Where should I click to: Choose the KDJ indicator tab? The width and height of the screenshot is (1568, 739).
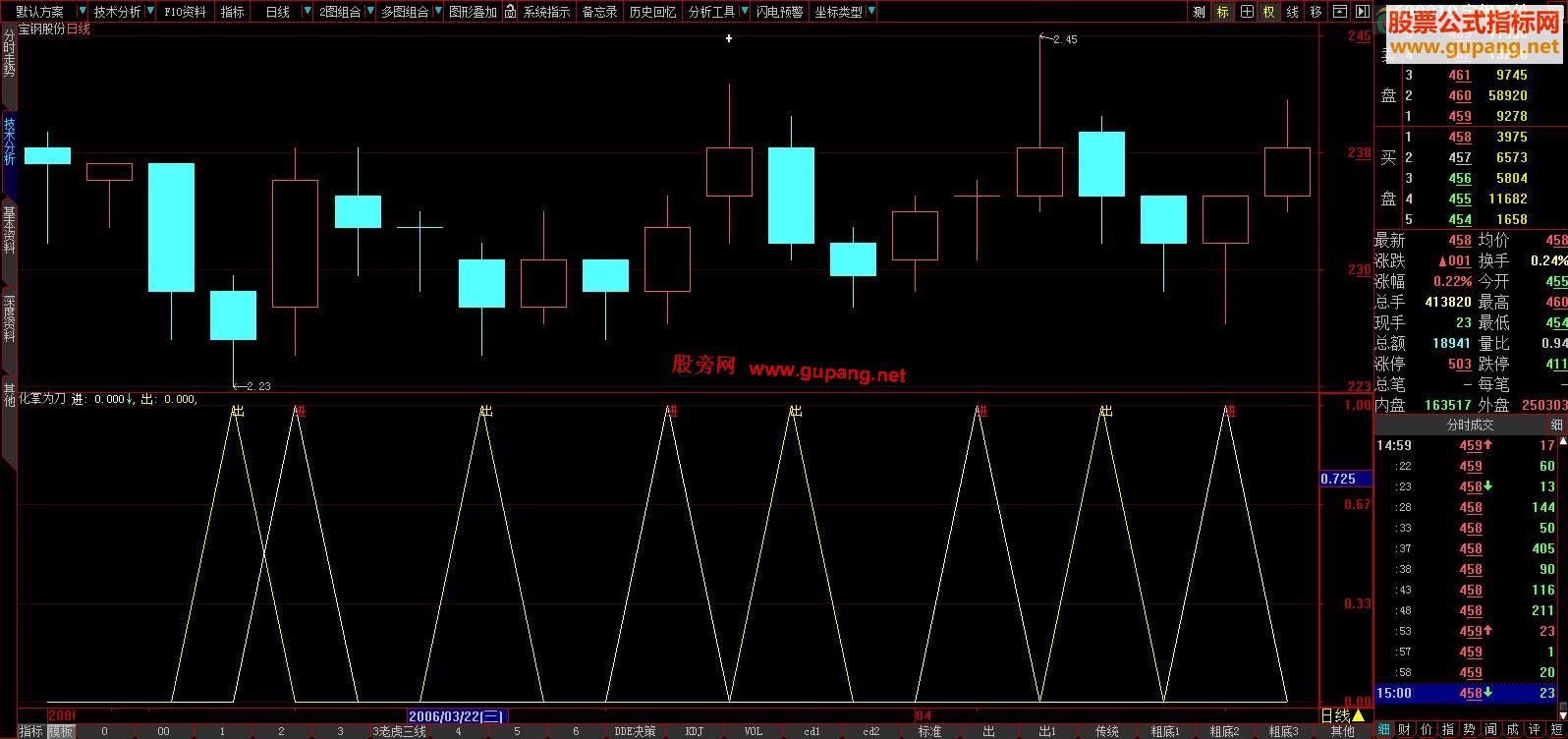click(695, 731)
